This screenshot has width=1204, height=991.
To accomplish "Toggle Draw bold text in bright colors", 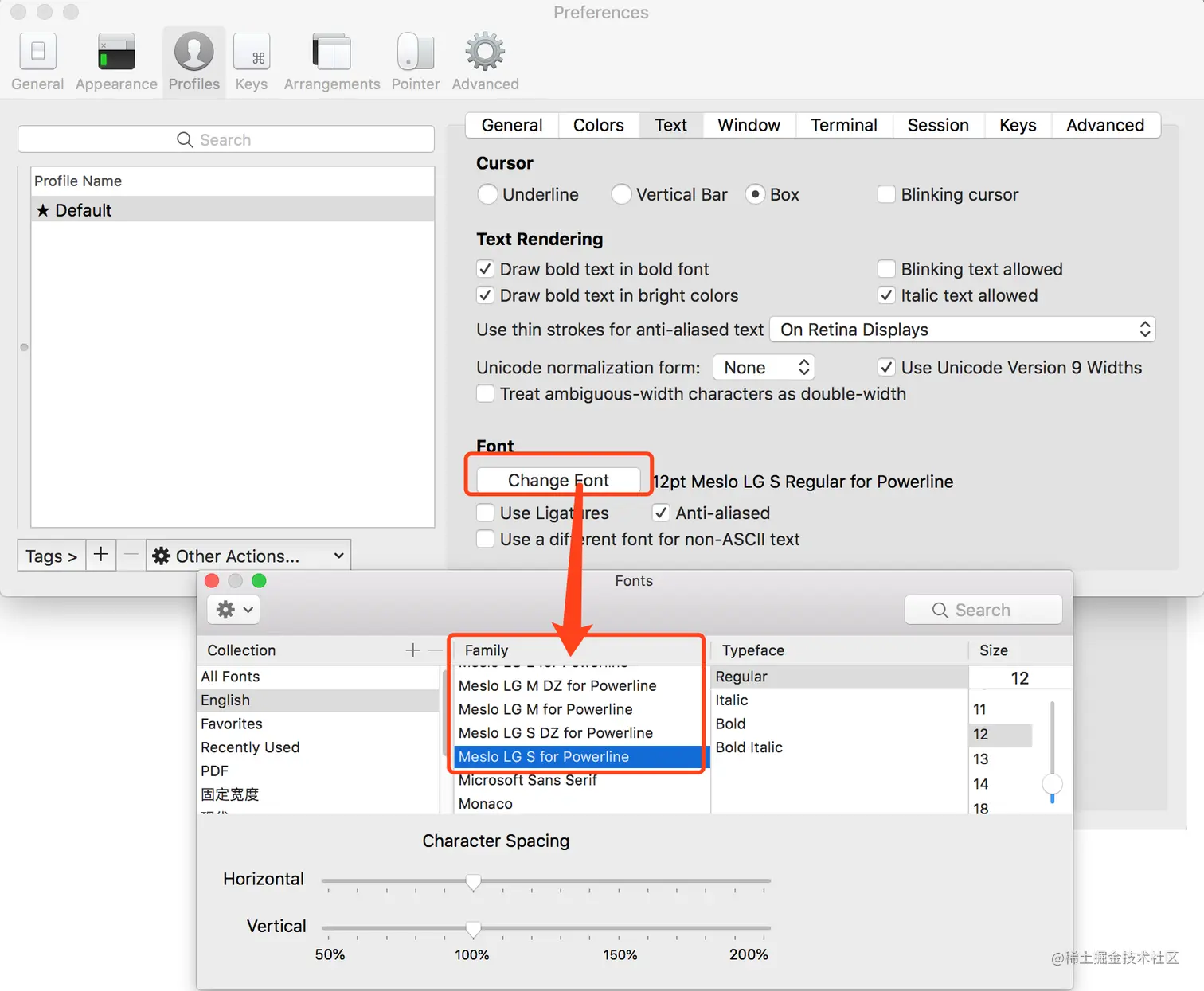I will click(485, 295).
